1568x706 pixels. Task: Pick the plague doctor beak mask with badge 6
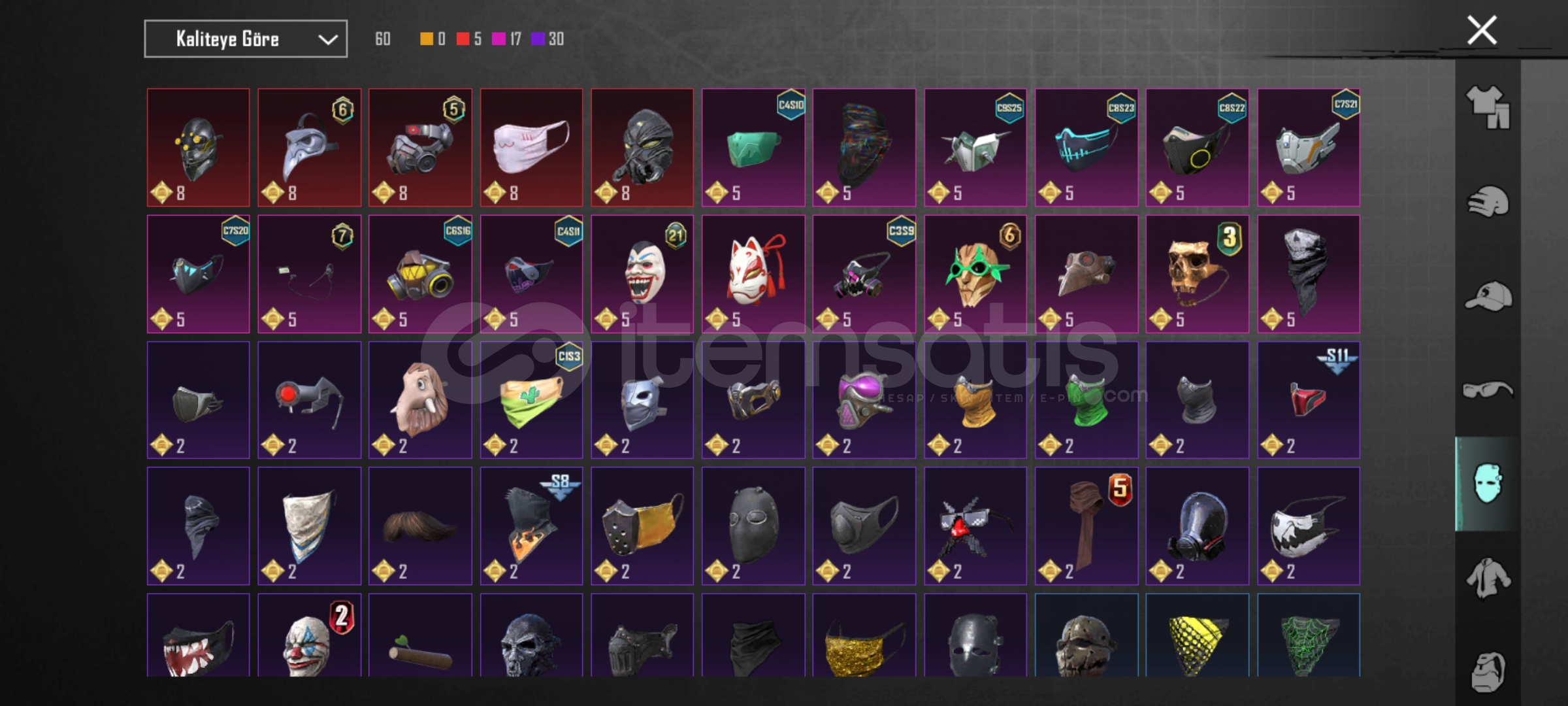(309, 148)
